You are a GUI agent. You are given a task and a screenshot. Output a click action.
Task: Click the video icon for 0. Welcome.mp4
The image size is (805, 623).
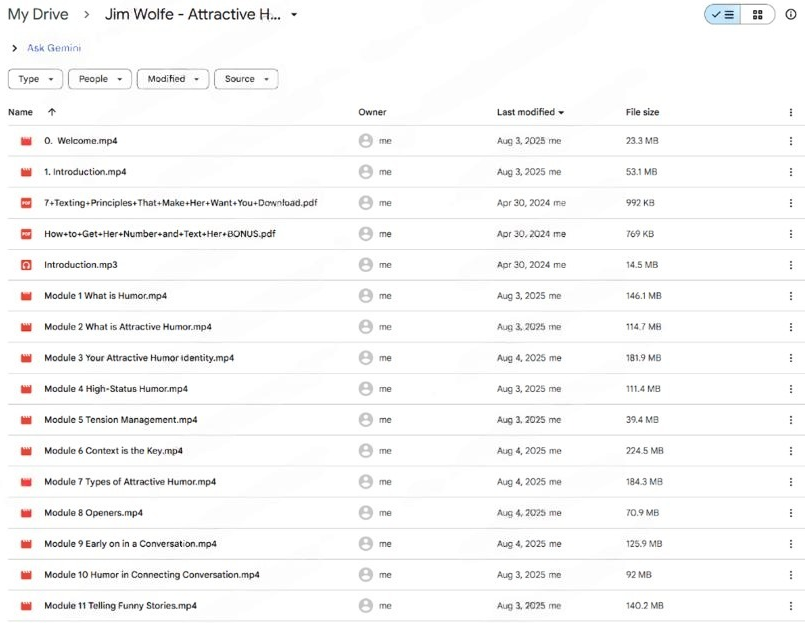click(x=26, y=141)
